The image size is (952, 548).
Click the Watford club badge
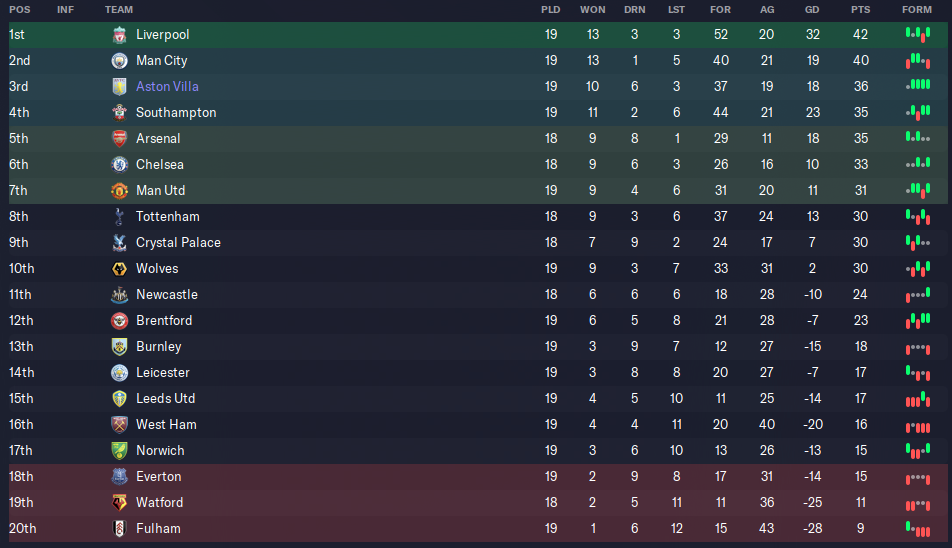[119, 503]
